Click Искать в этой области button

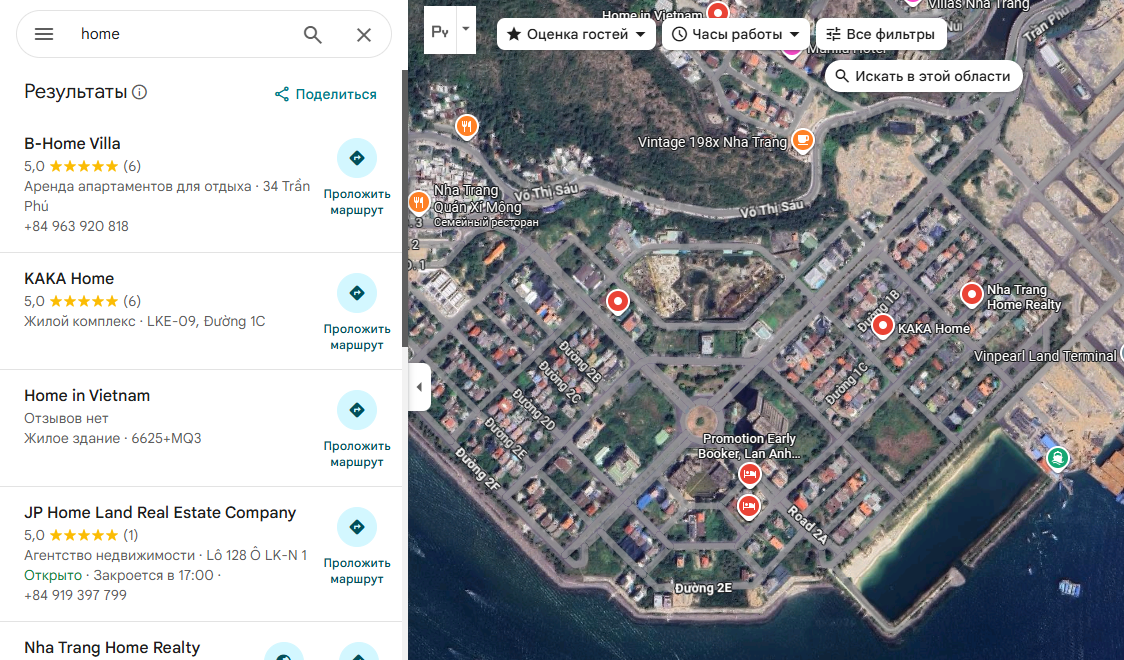[x=923, y=76]
